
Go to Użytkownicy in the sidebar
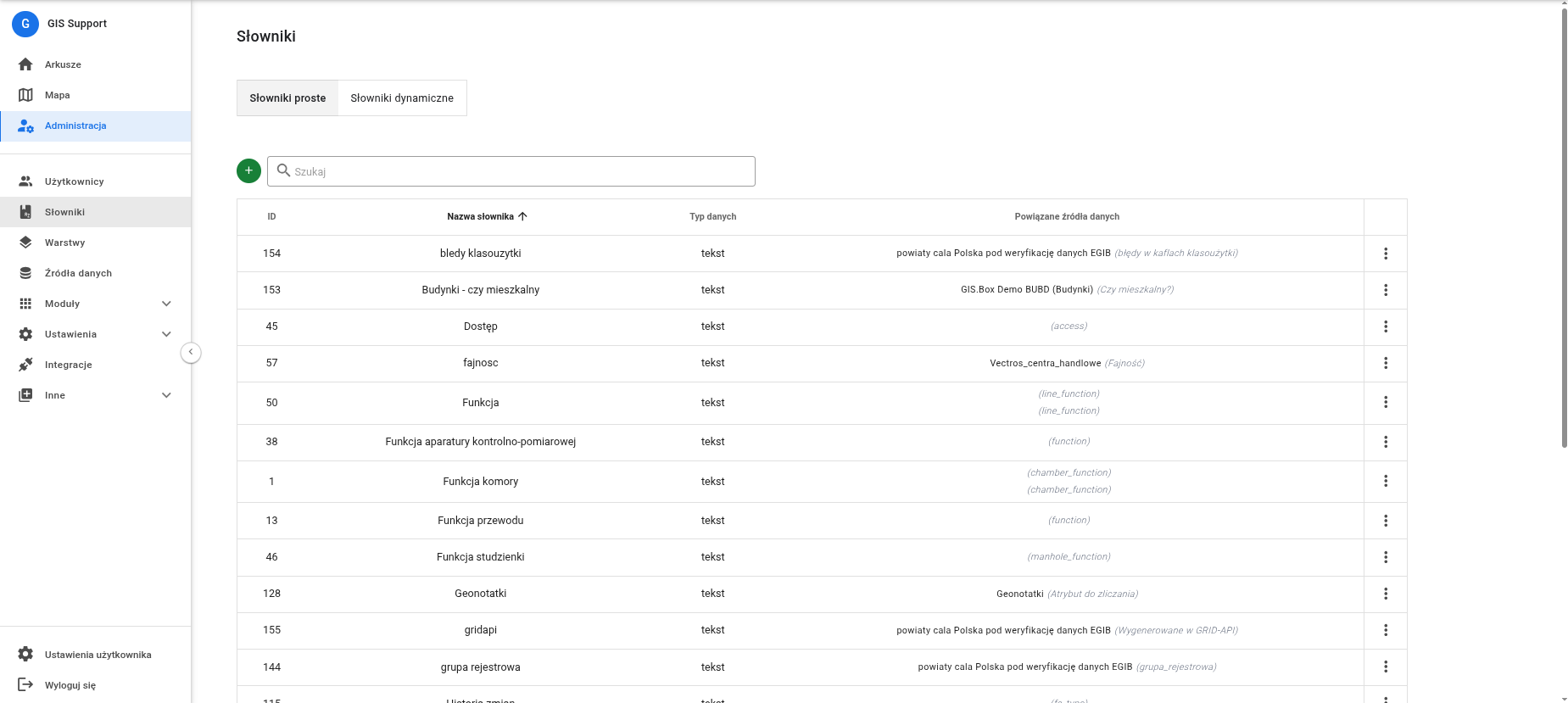pyautogui.click(x=74, y=181)
